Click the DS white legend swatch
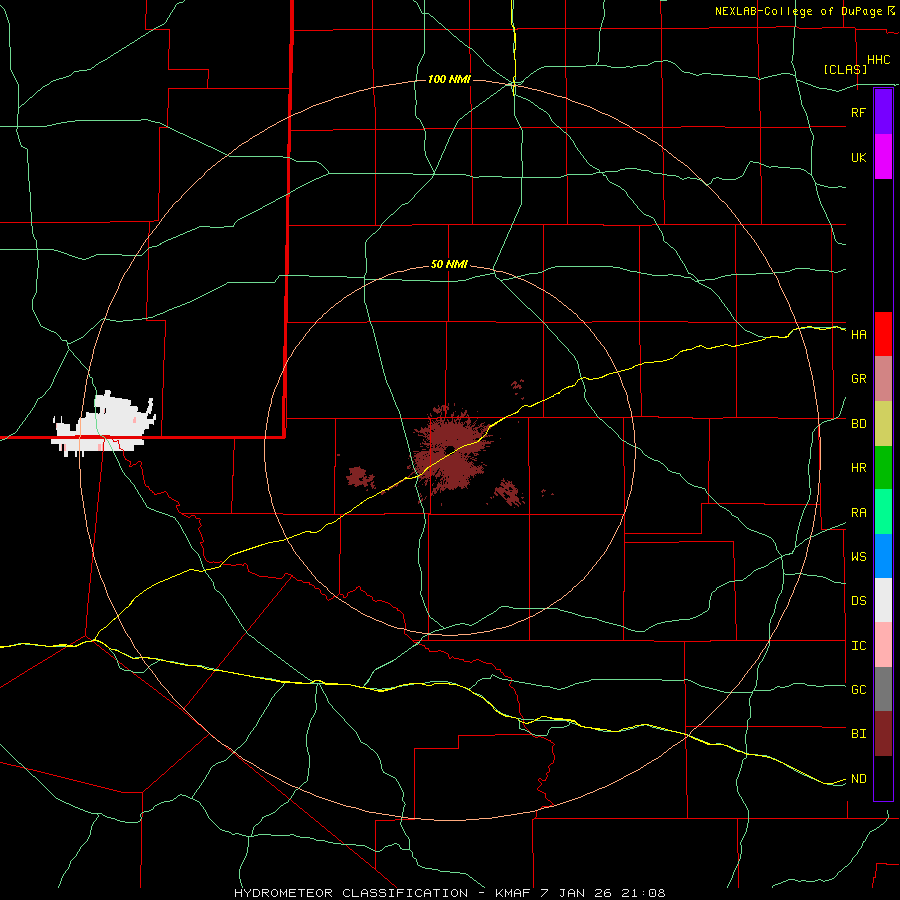 click(x=883, y=600)
